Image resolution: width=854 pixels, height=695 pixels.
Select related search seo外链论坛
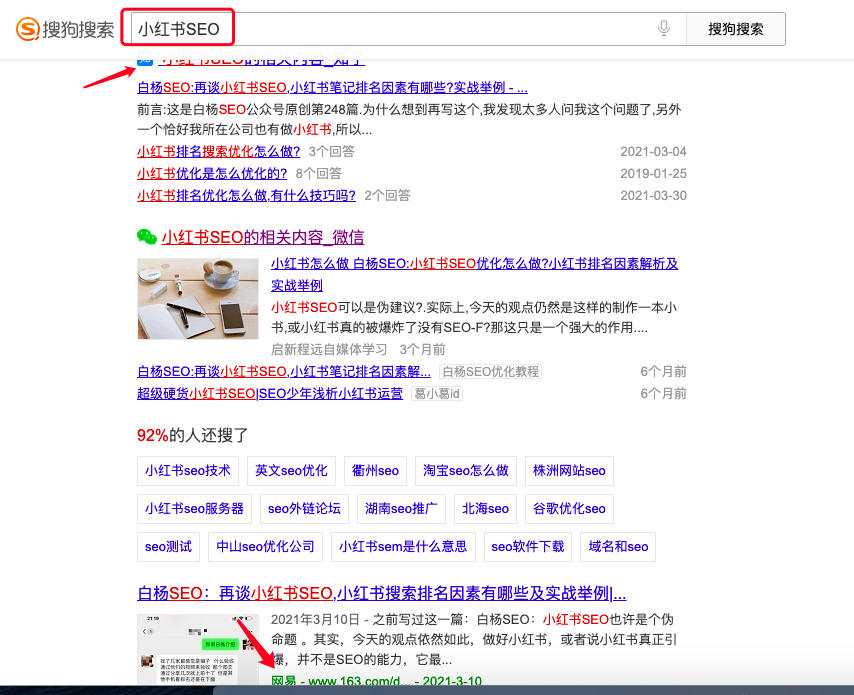point(304,509)
